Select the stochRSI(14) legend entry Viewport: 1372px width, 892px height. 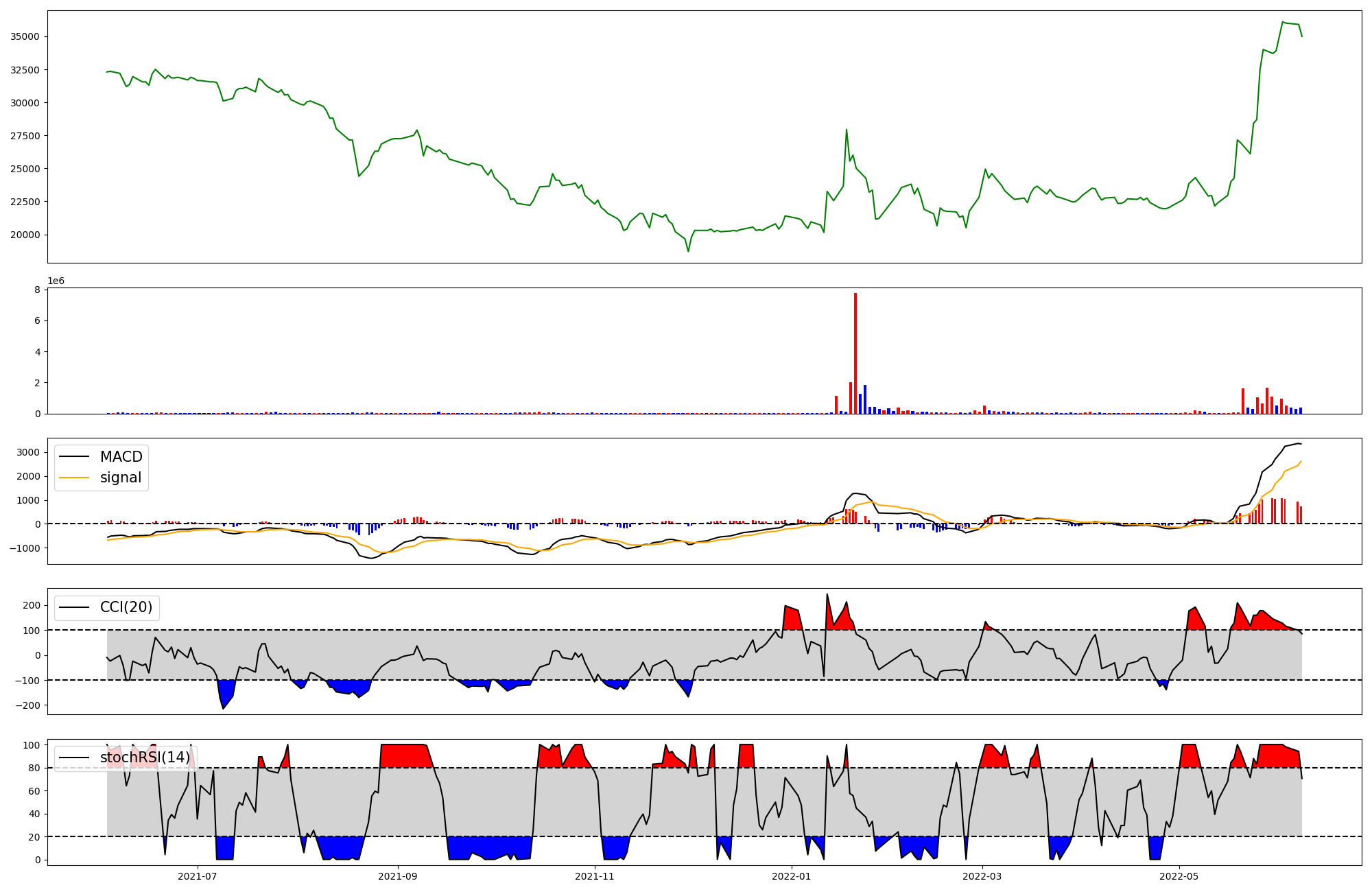pyautogui.click(x=145, y=758)
